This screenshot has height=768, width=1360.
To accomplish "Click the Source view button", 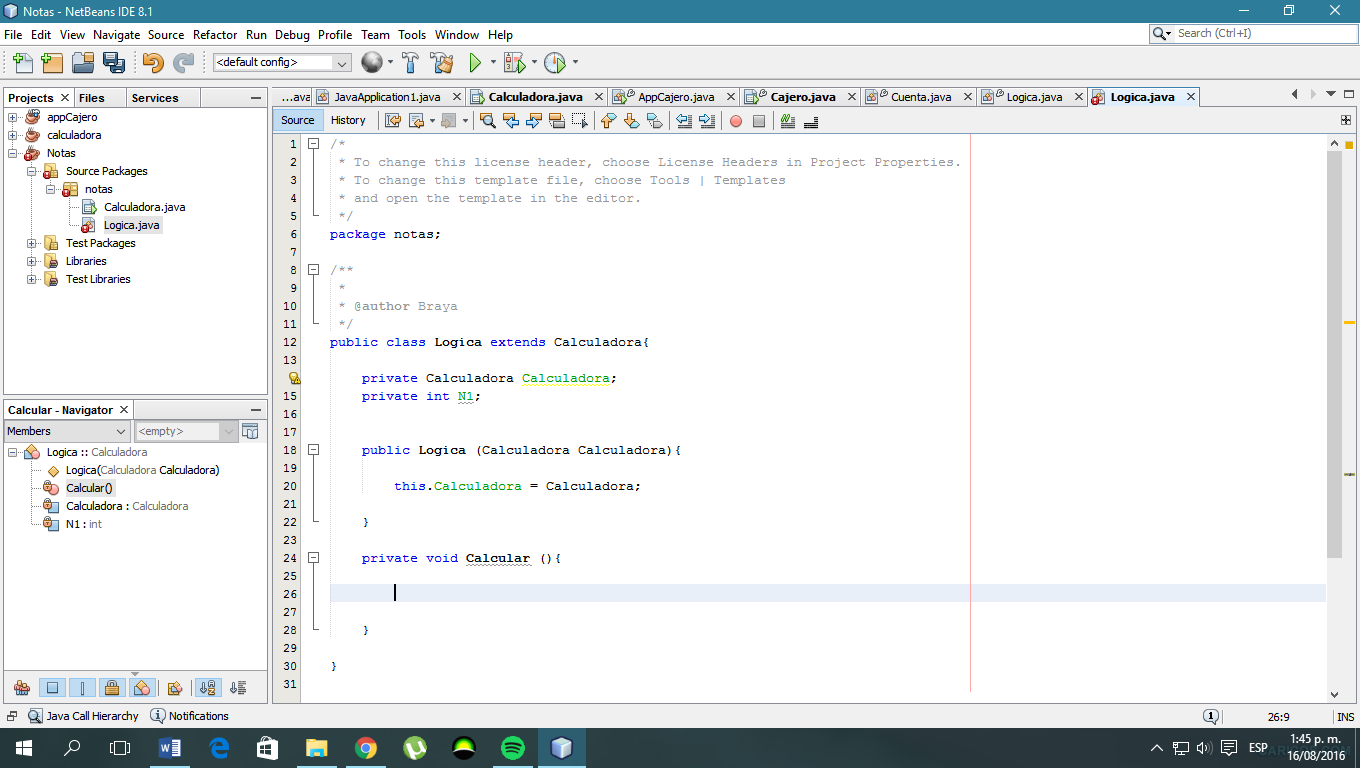I will click(x=298, y=120).
